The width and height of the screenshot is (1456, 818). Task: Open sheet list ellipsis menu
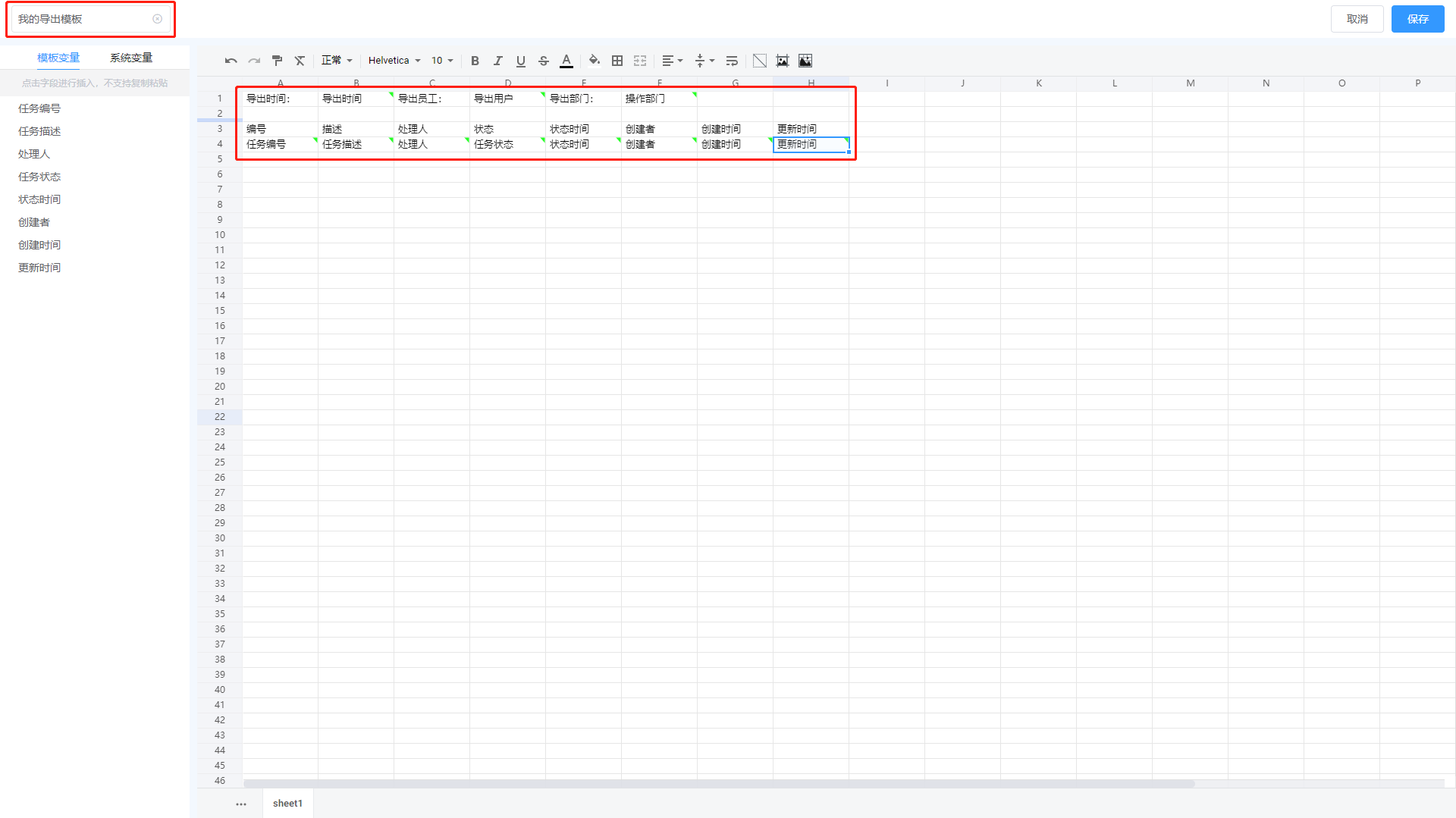(x=241, y=804)
